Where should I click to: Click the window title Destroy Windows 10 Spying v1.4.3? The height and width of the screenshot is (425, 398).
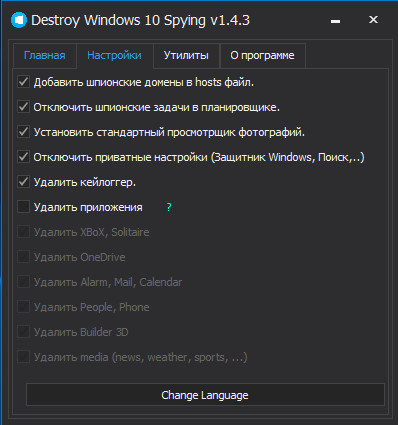pos(140,21)
